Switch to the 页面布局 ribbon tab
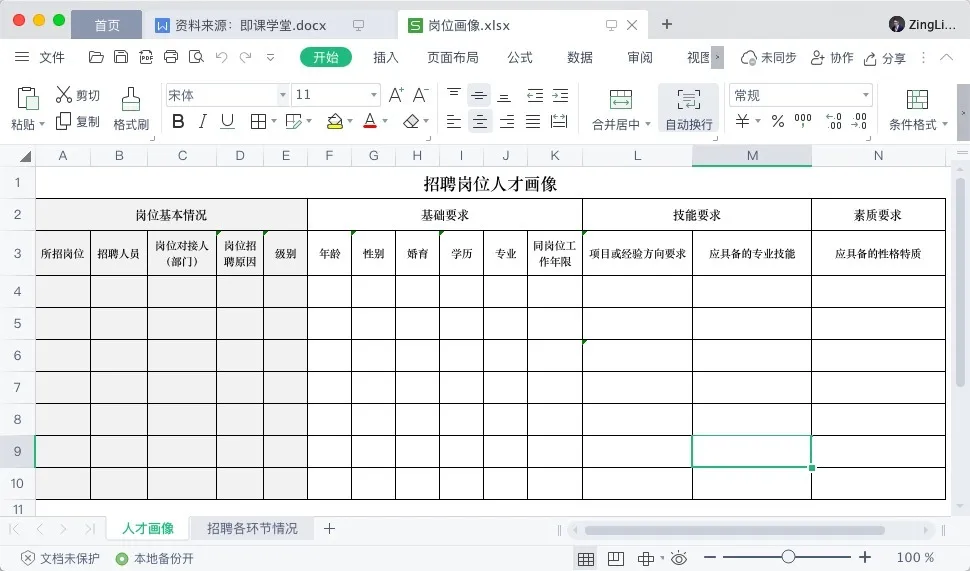 453,58
